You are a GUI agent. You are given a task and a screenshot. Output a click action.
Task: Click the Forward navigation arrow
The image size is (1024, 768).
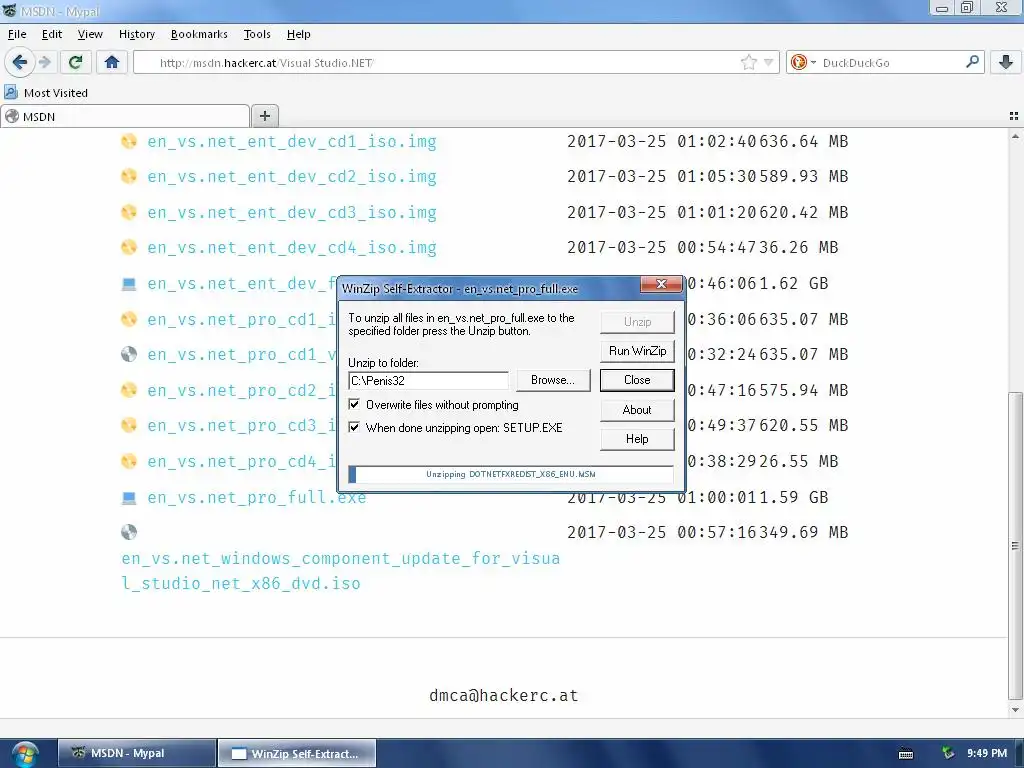(44, 63)
